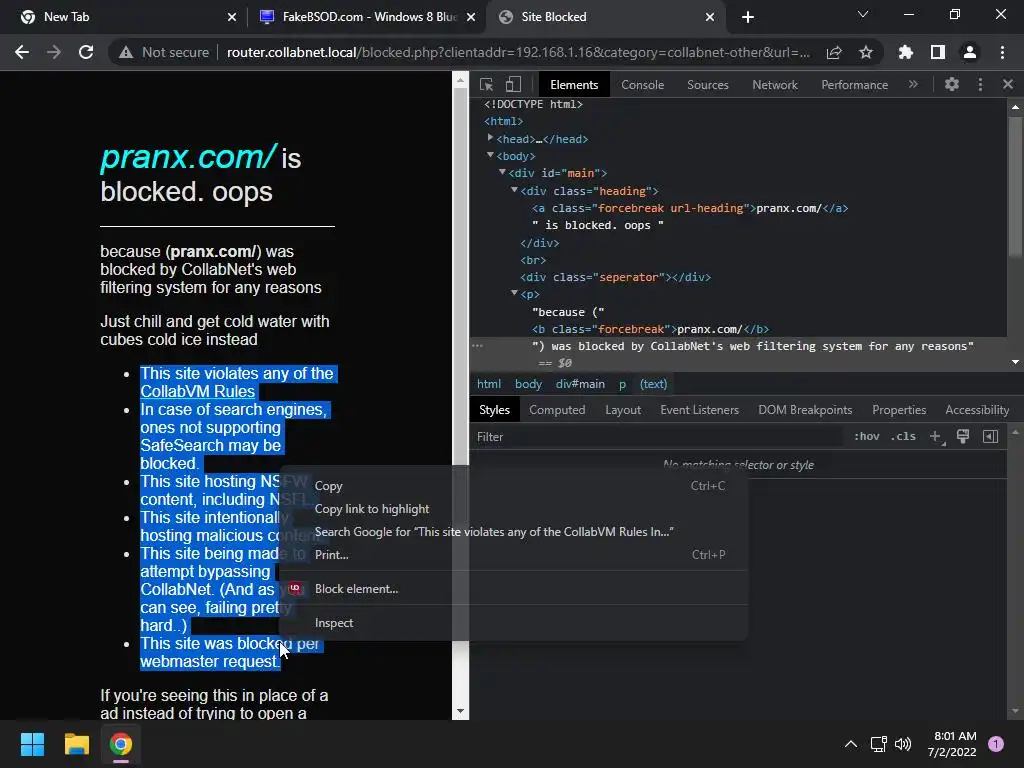Switch to the FakeBSOD.com tab
This screenshot has width=1024, height=768.
click(369, 17)
